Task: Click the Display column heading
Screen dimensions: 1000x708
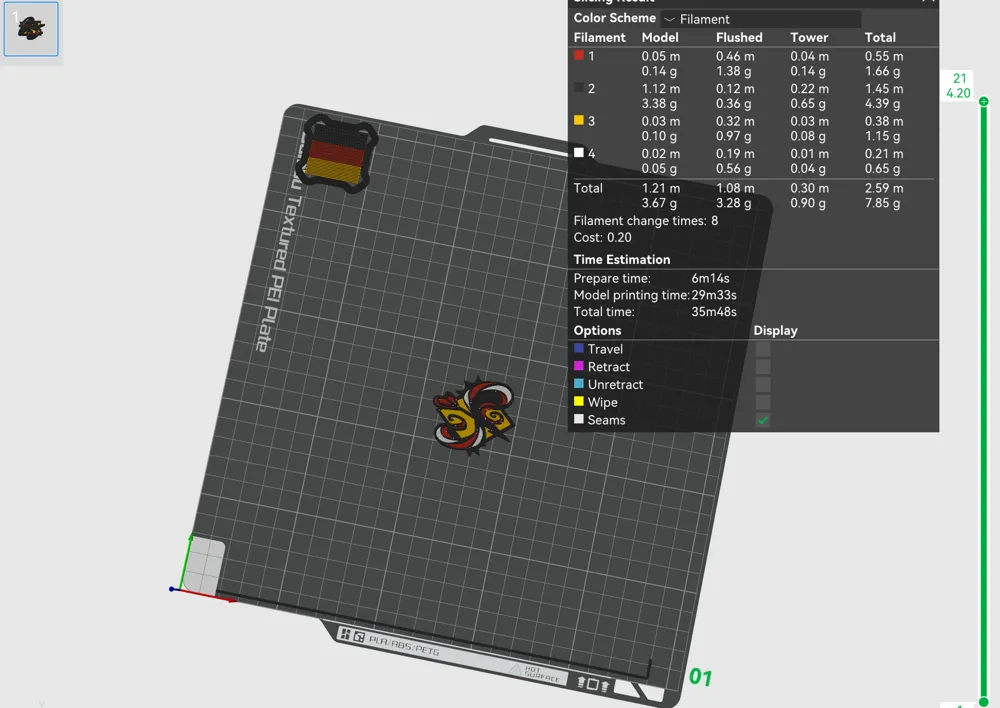Action: tap(776, 330)
